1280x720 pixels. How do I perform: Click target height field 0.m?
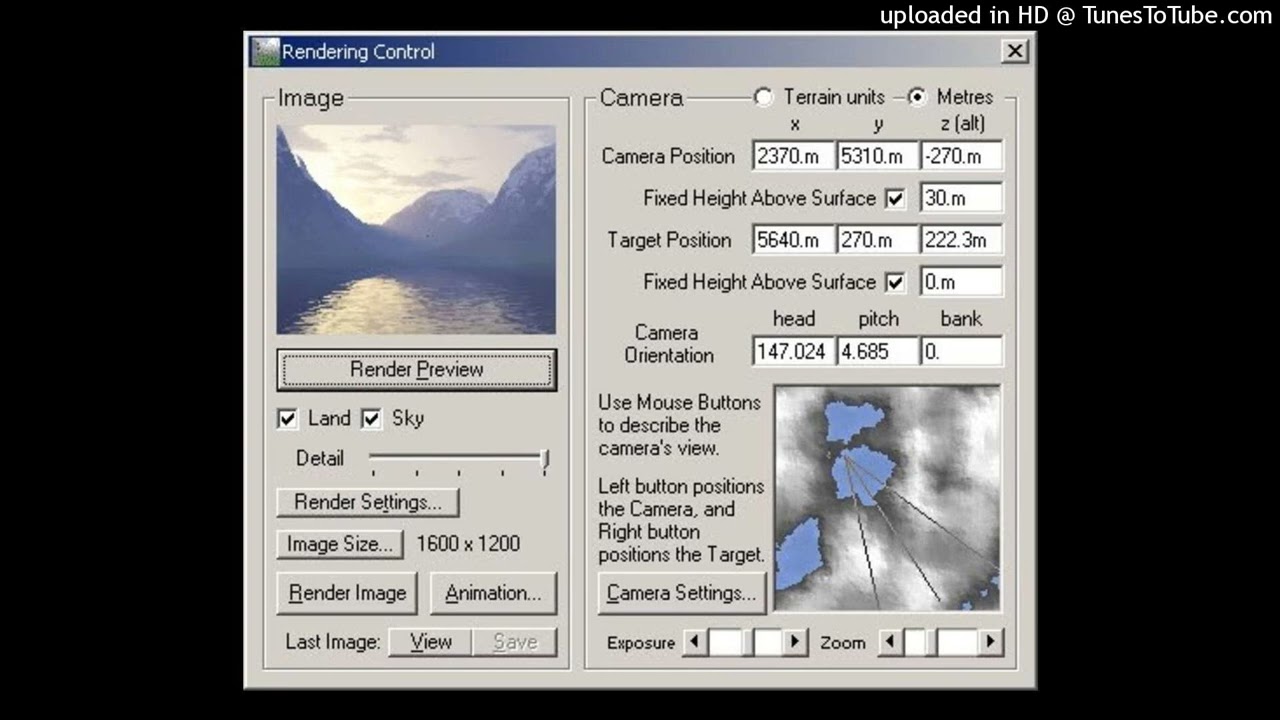[961, 282]
